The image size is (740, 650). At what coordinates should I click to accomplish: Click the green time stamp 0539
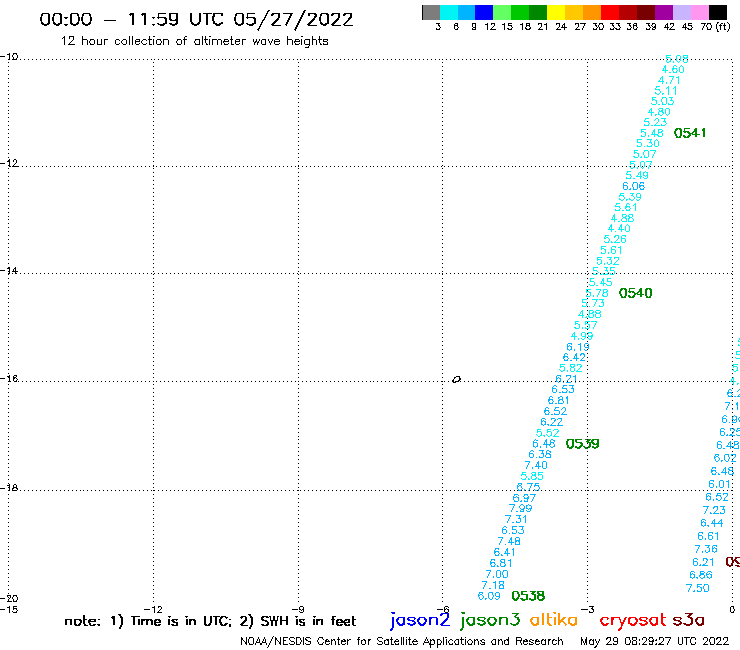[582, 444]
